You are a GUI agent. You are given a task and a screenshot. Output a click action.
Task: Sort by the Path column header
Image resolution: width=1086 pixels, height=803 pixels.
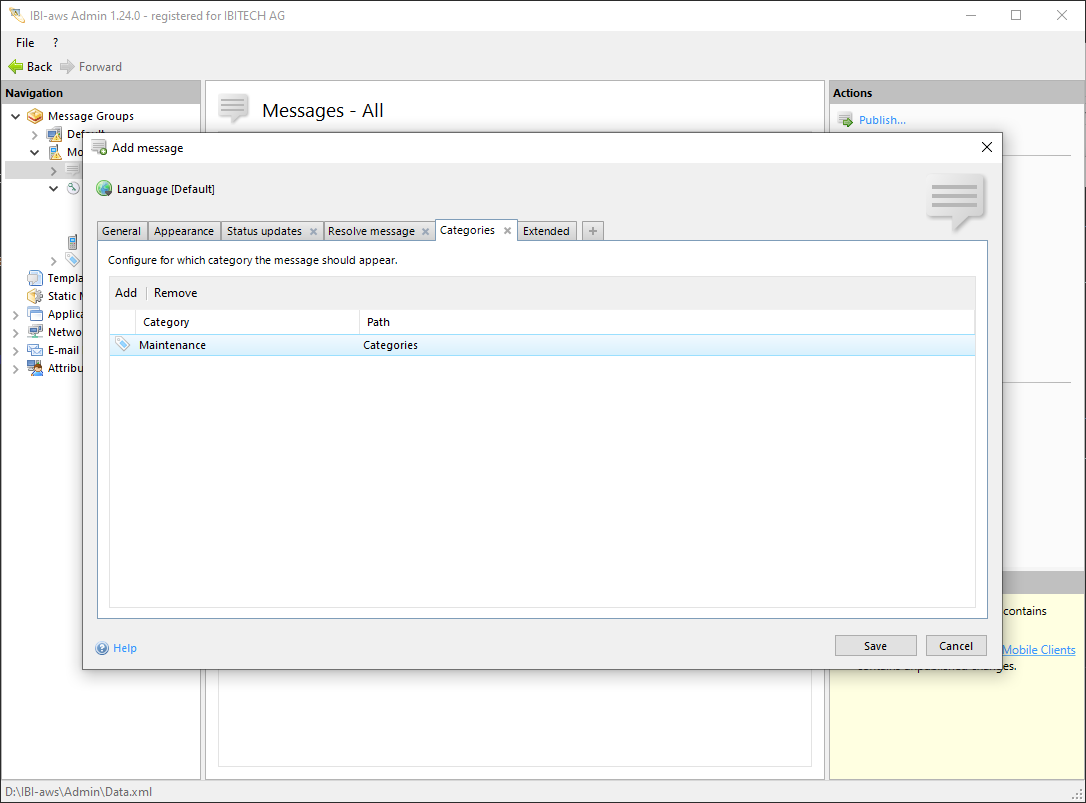(378, 322)
